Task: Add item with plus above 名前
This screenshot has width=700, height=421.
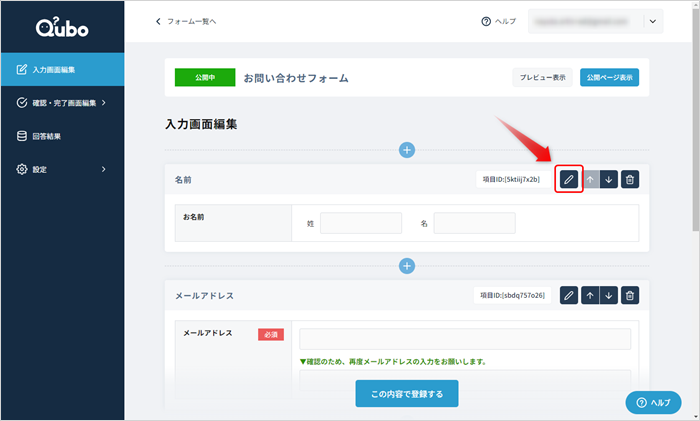Action: (407, 150)
